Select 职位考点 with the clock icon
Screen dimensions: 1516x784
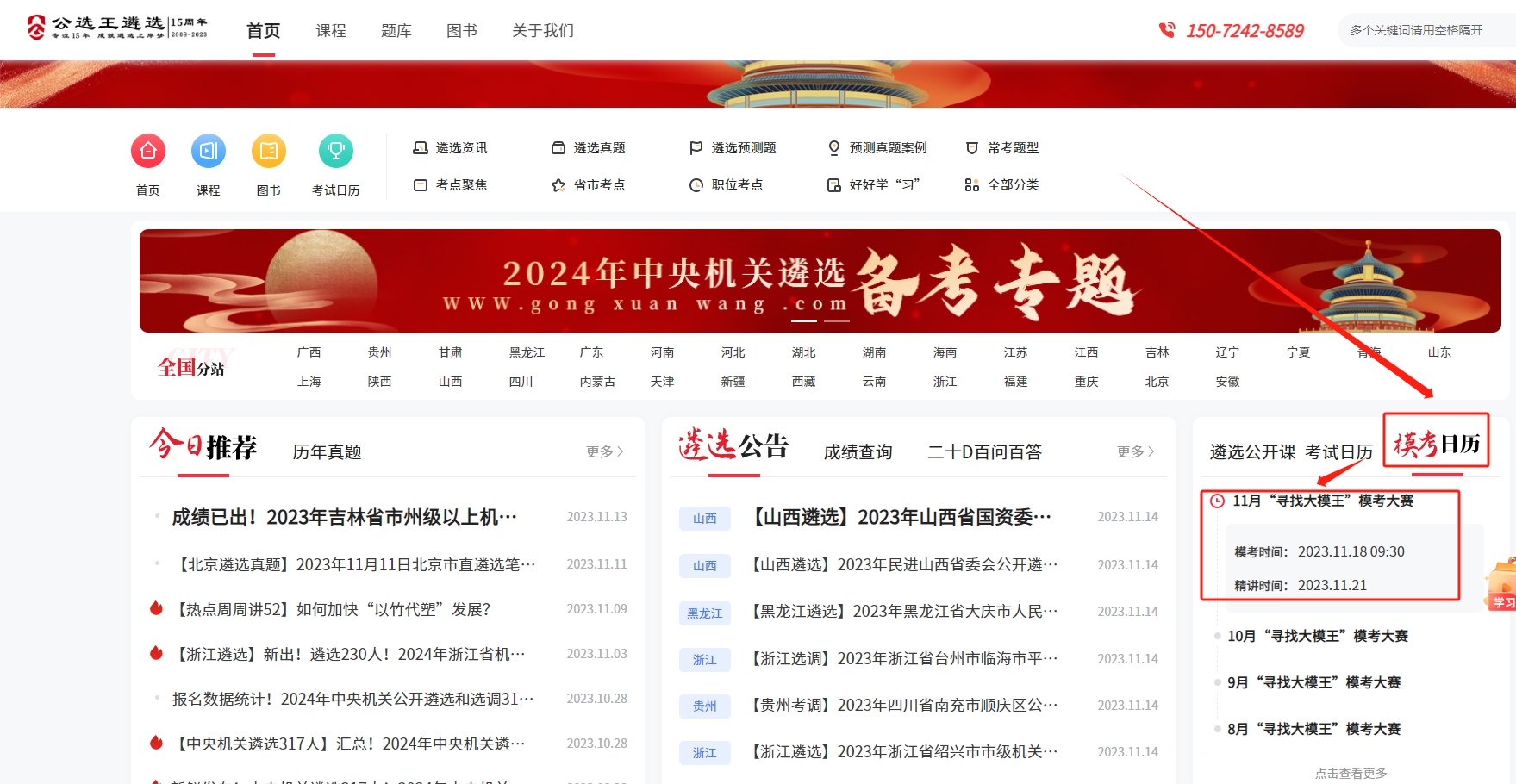point(727,185)
